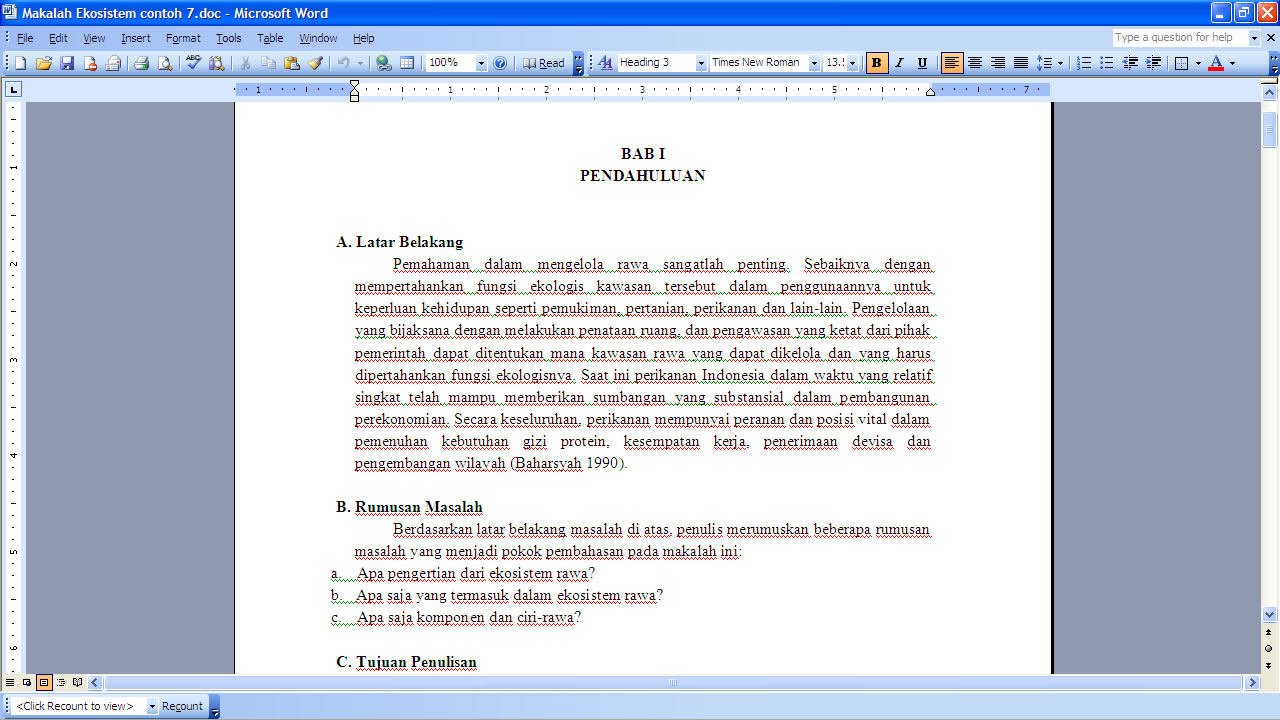Switch to Reading Layout view icon
Screen dimensions: 1280x720
pyautogui.click(x=78, y=683)
